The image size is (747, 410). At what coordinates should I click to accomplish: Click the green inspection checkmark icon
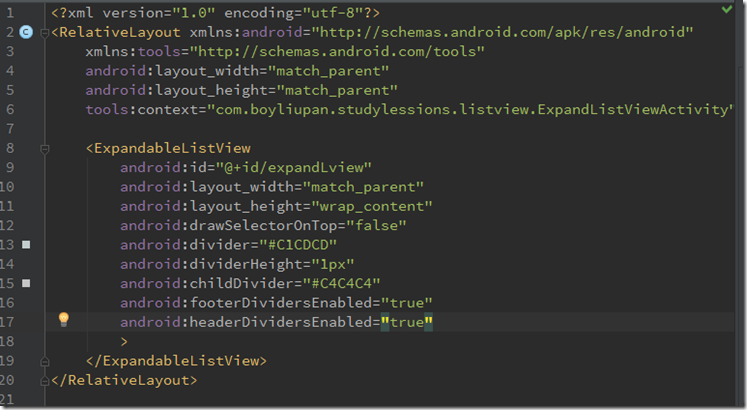726,9
